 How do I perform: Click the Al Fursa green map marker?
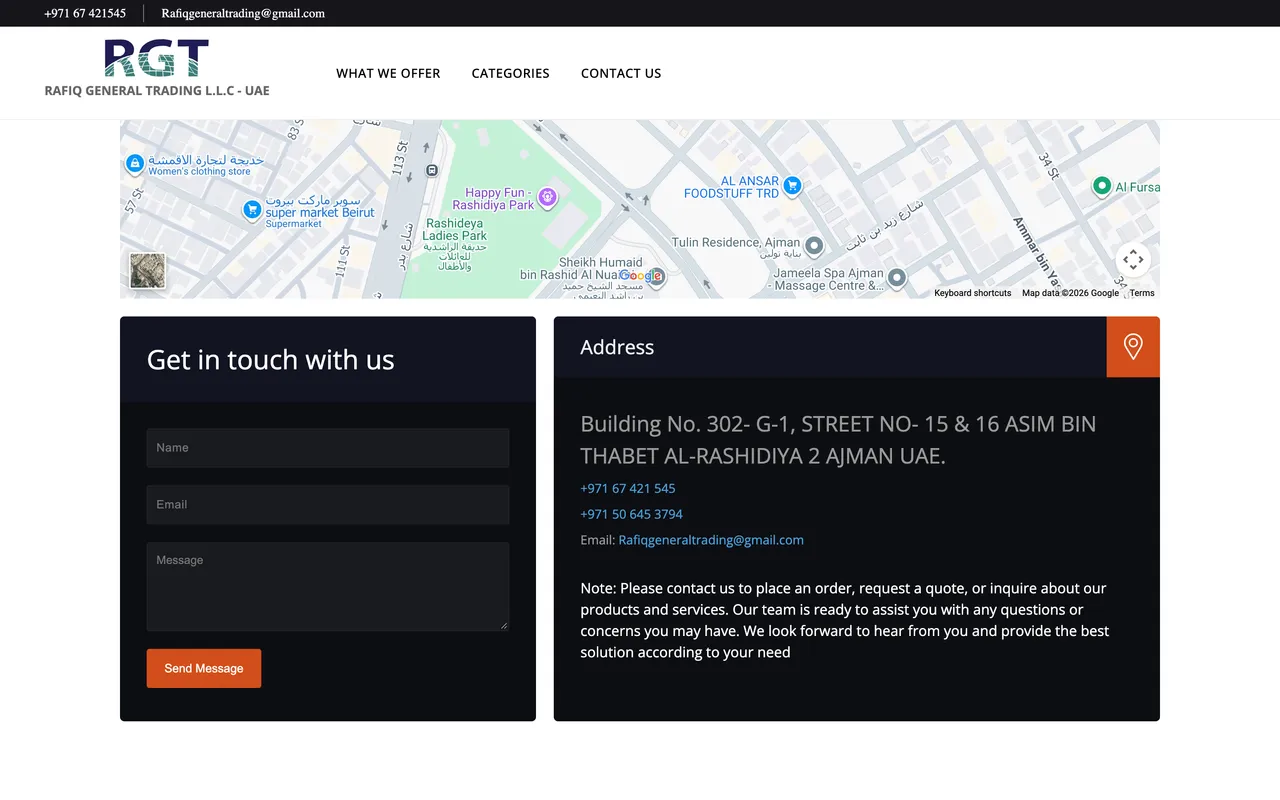coord(1101,185)
